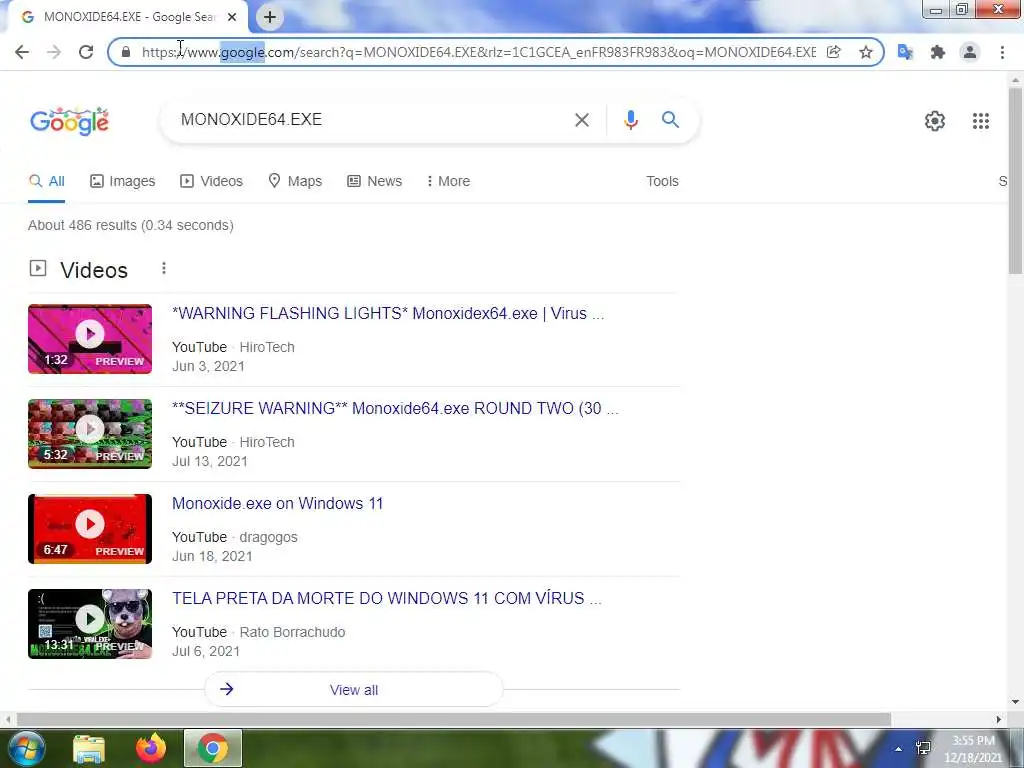Click the horizontal scrollbar thumb
1024x768 pixels.
[454, 719]
